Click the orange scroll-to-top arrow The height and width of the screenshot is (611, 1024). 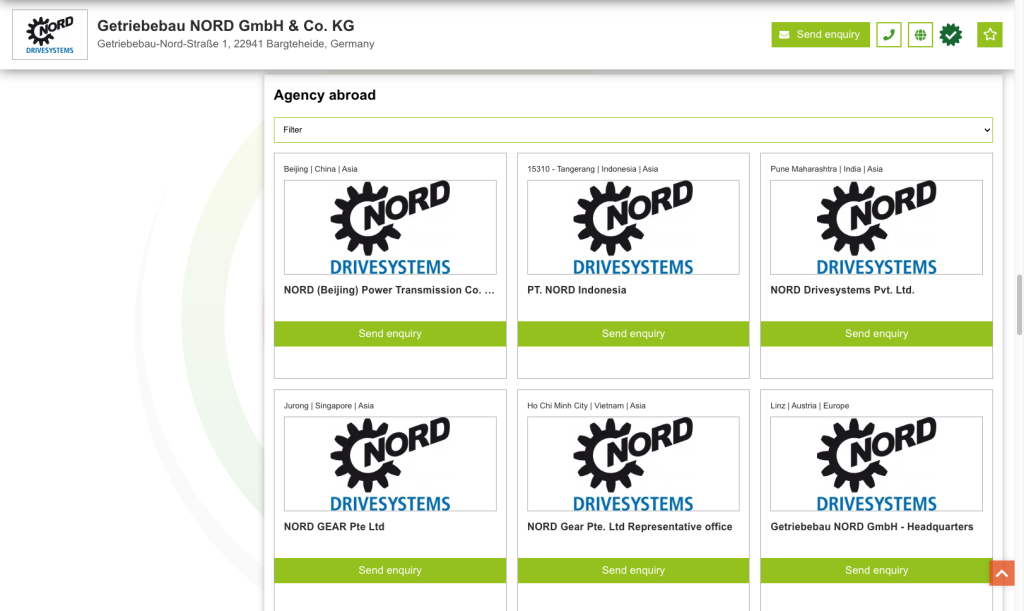pyautogui.click(x=1001, y=573)
